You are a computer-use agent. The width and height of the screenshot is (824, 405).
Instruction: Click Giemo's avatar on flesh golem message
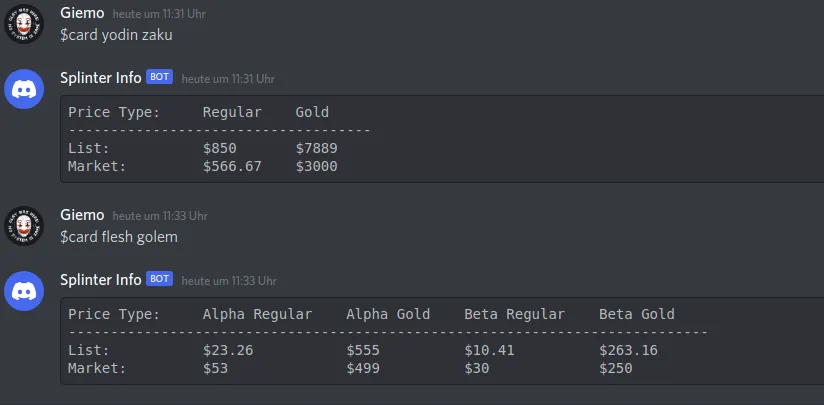pyautogui.click(x=24, y=226)
